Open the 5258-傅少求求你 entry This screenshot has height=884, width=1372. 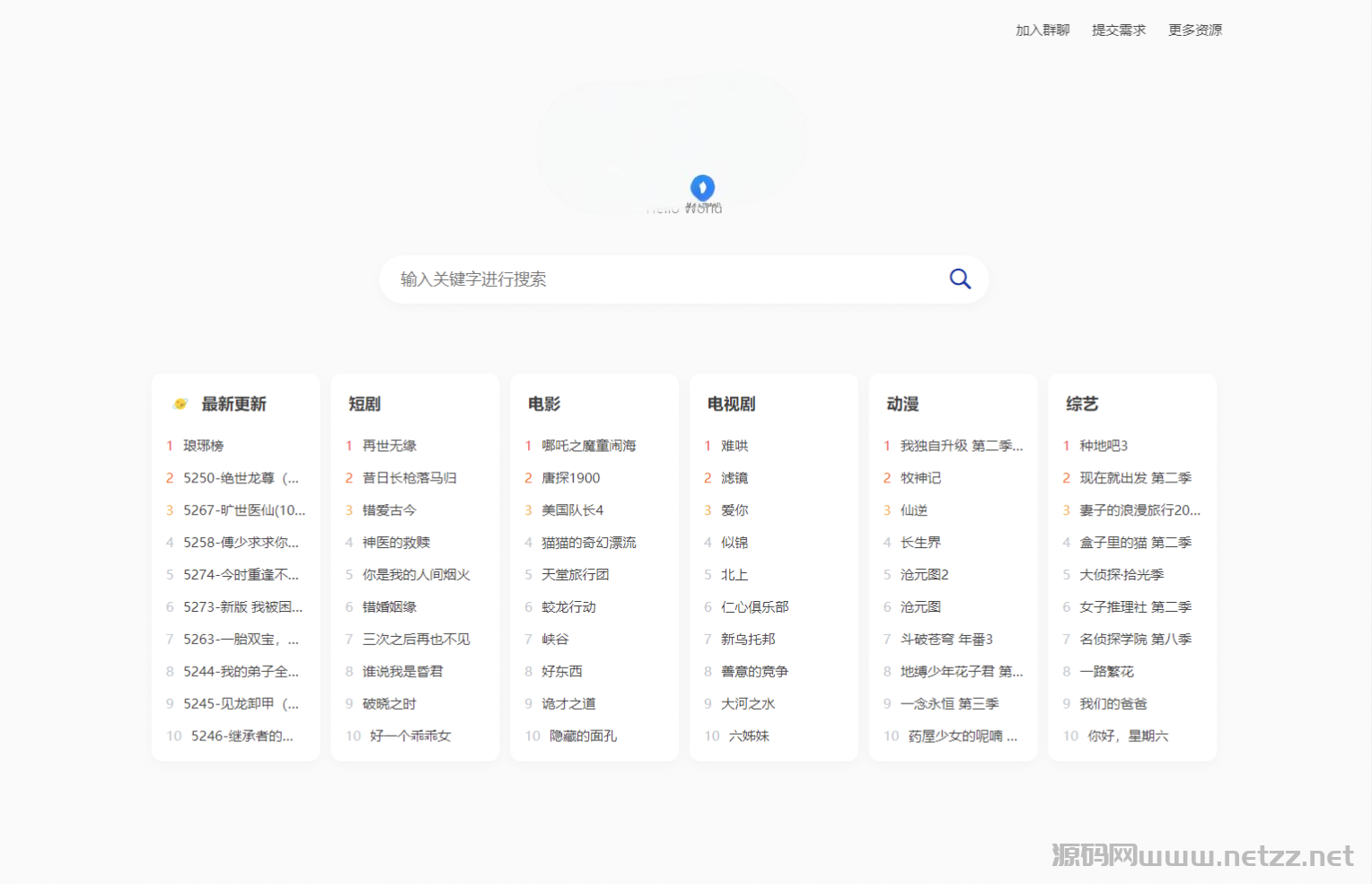241,543
